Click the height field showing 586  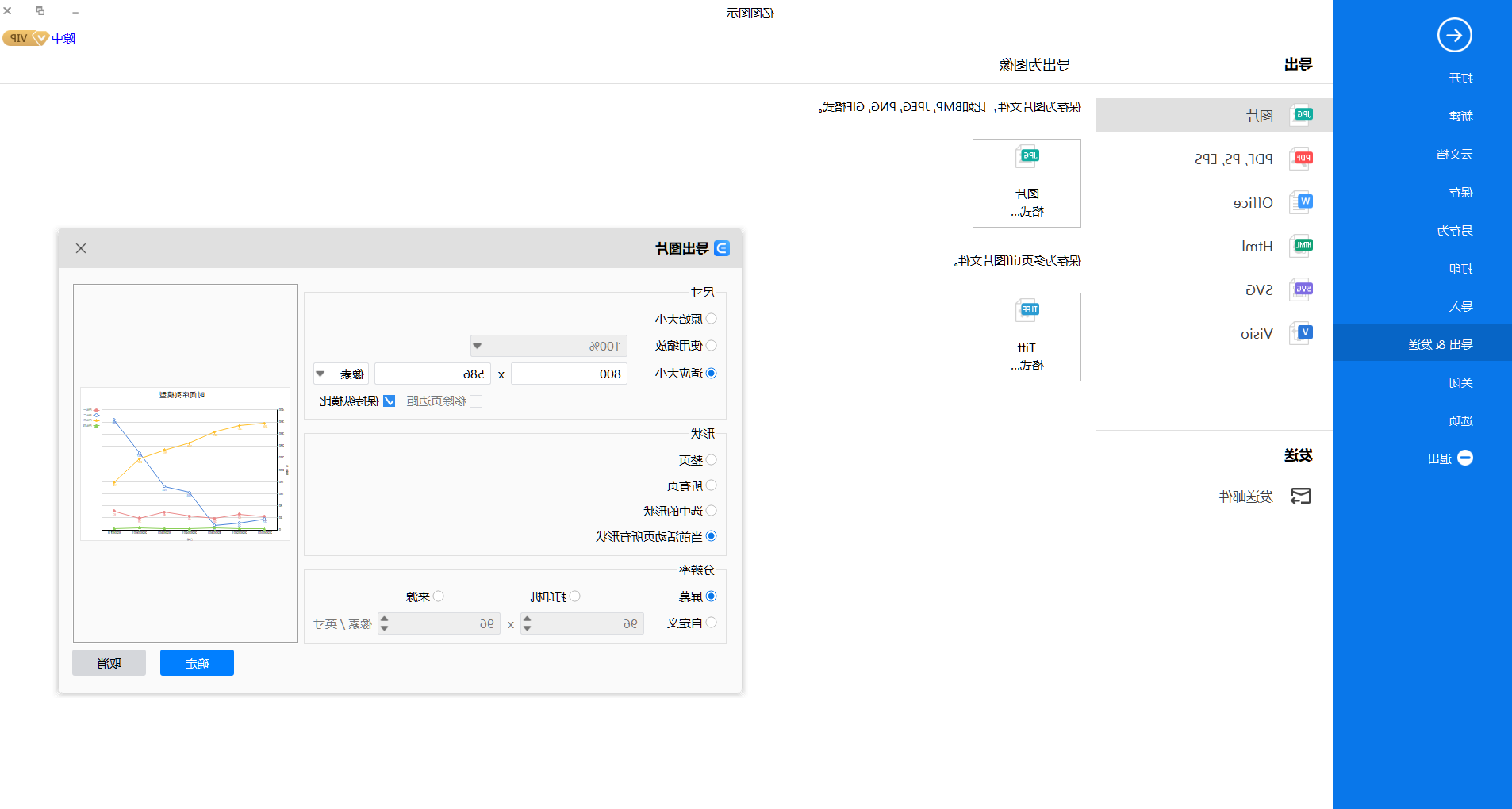[432, 374]
